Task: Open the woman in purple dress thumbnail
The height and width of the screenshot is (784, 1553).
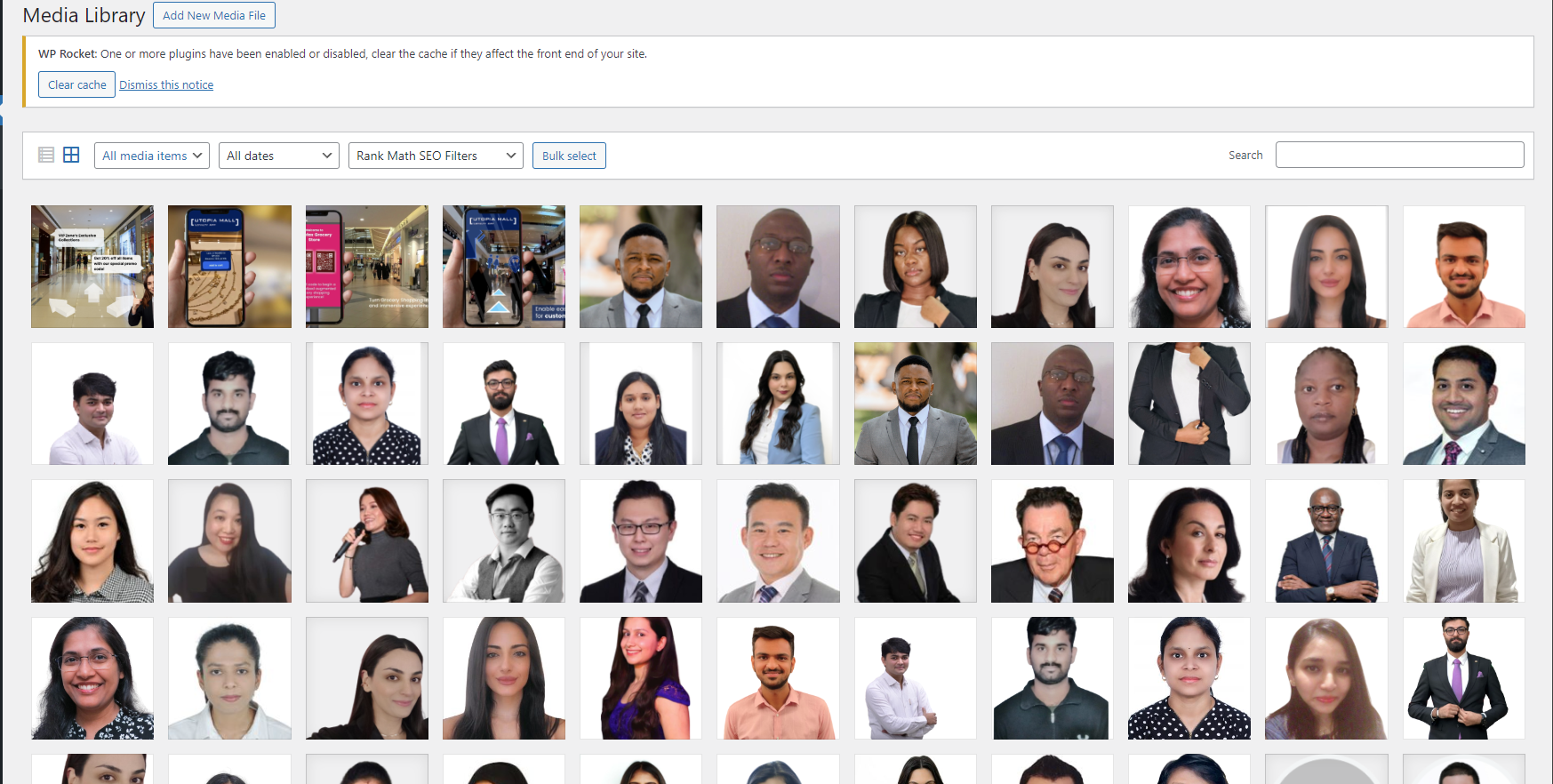Action: [x=641, y=678]
